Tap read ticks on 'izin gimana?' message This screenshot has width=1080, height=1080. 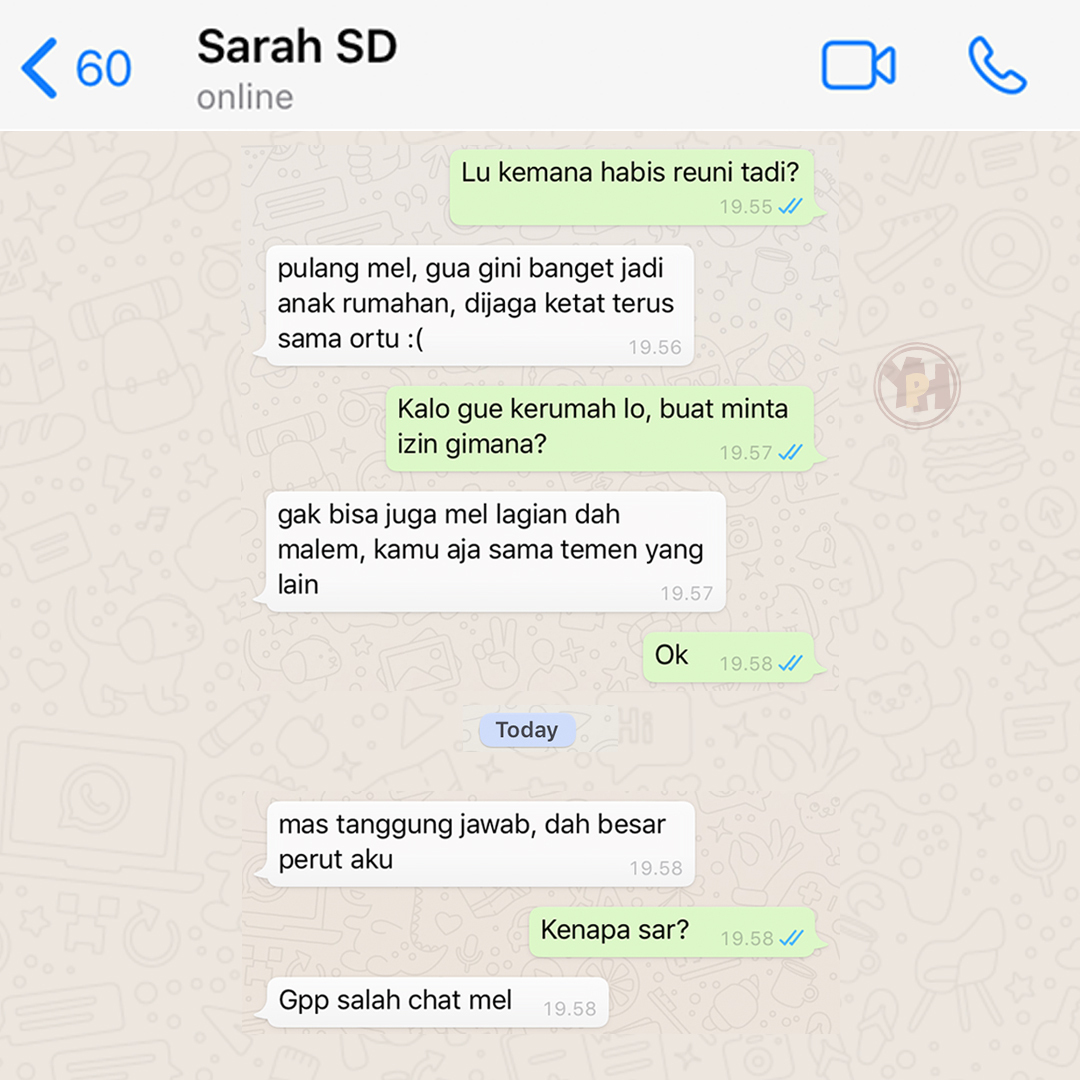click(790, 452)
